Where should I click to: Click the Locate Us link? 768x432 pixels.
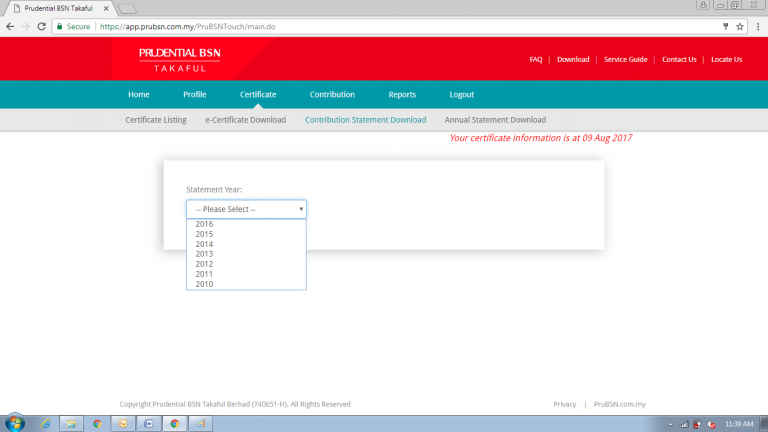pos(726,59)
